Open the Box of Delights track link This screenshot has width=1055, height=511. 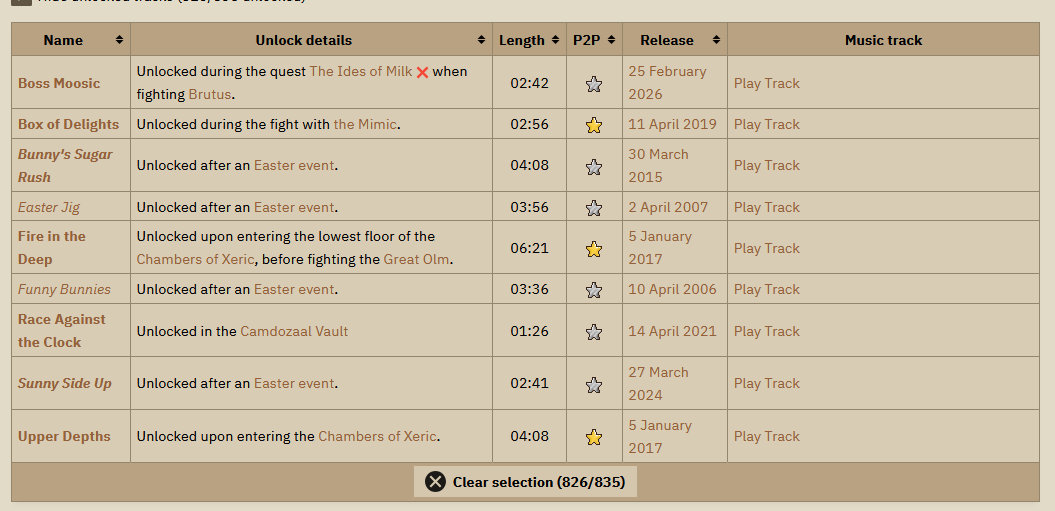[x=68, y=124]
